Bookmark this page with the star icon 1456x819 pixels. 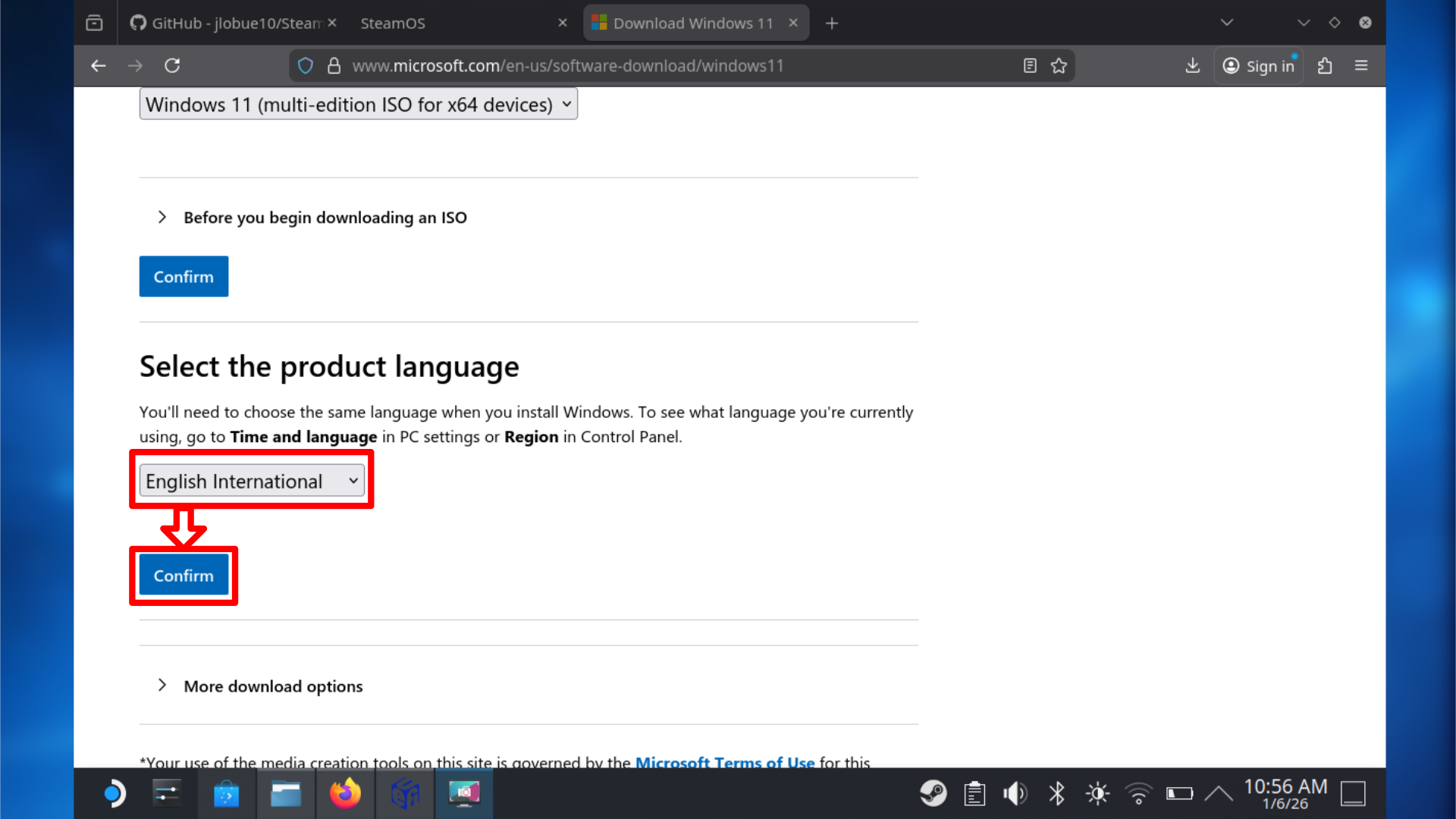1059,66
